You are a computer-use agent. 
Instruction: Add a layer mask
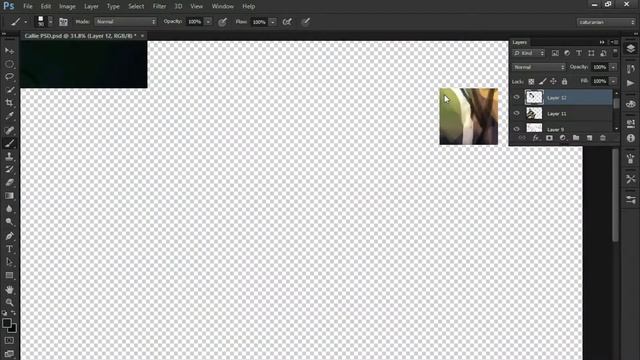point(549,138)
